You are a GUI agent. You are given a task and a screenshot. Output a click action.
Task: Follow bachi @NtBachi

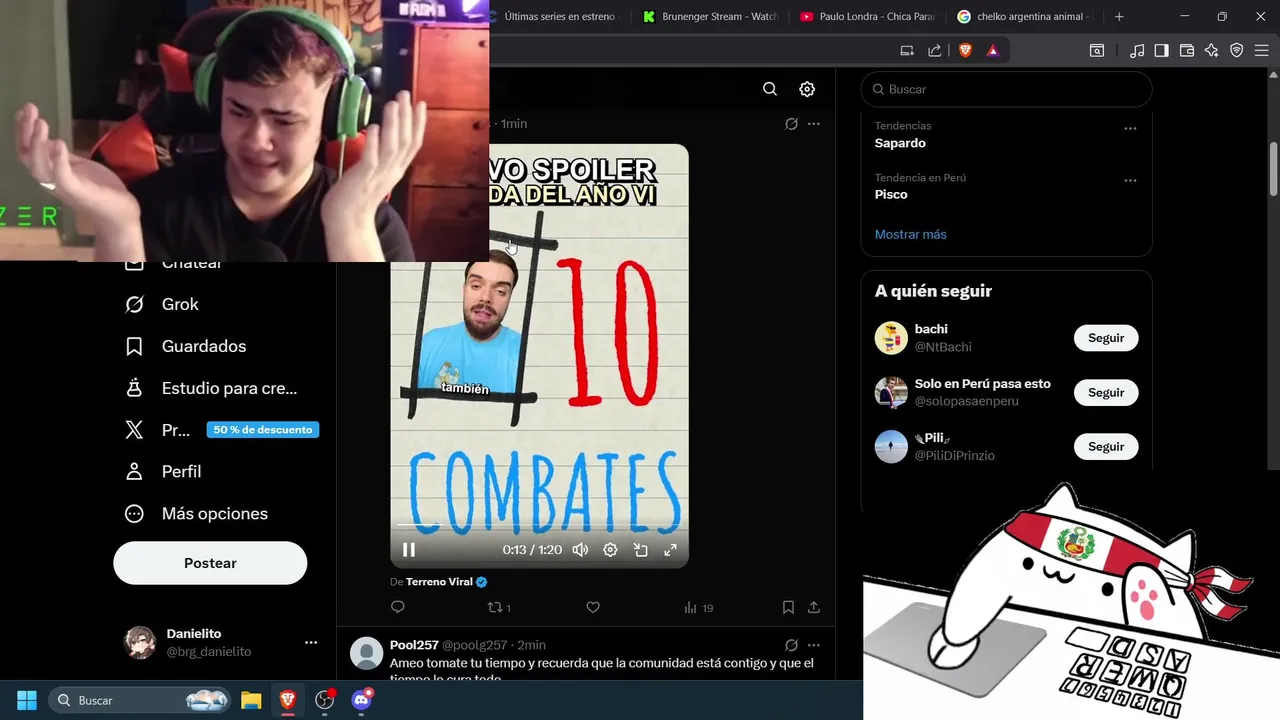[x=1106, y=338]
